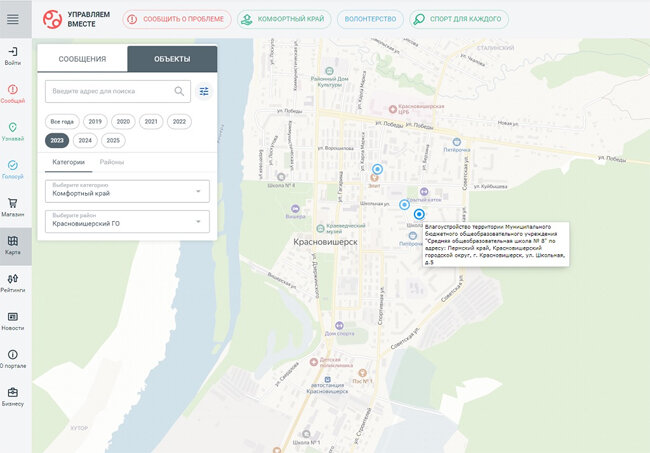Select the 2019 year chip
The height and width of the screenshot is (453, 650).
[95, 121]
